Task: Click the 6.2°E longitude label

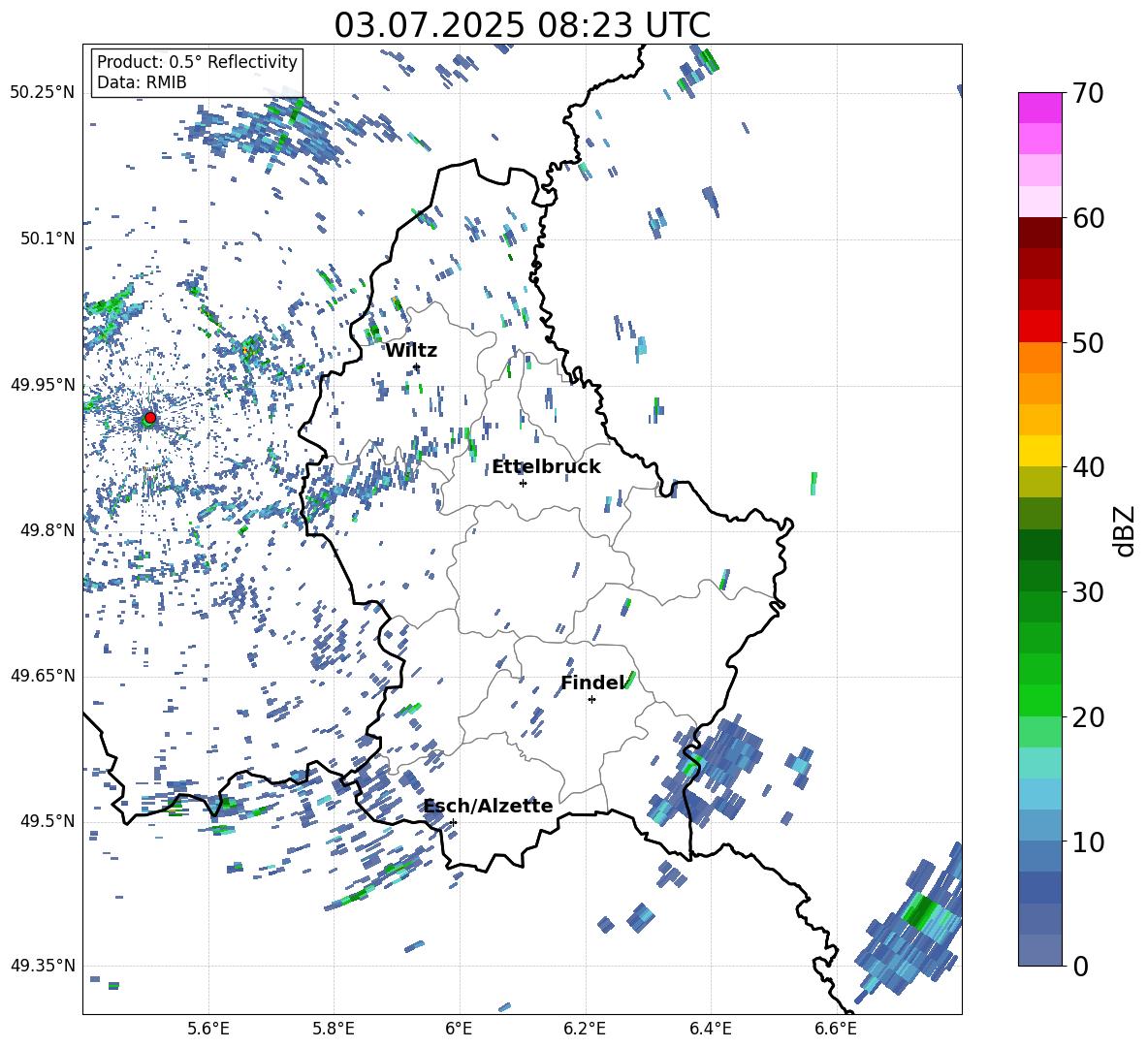Action: [585, 1029]
